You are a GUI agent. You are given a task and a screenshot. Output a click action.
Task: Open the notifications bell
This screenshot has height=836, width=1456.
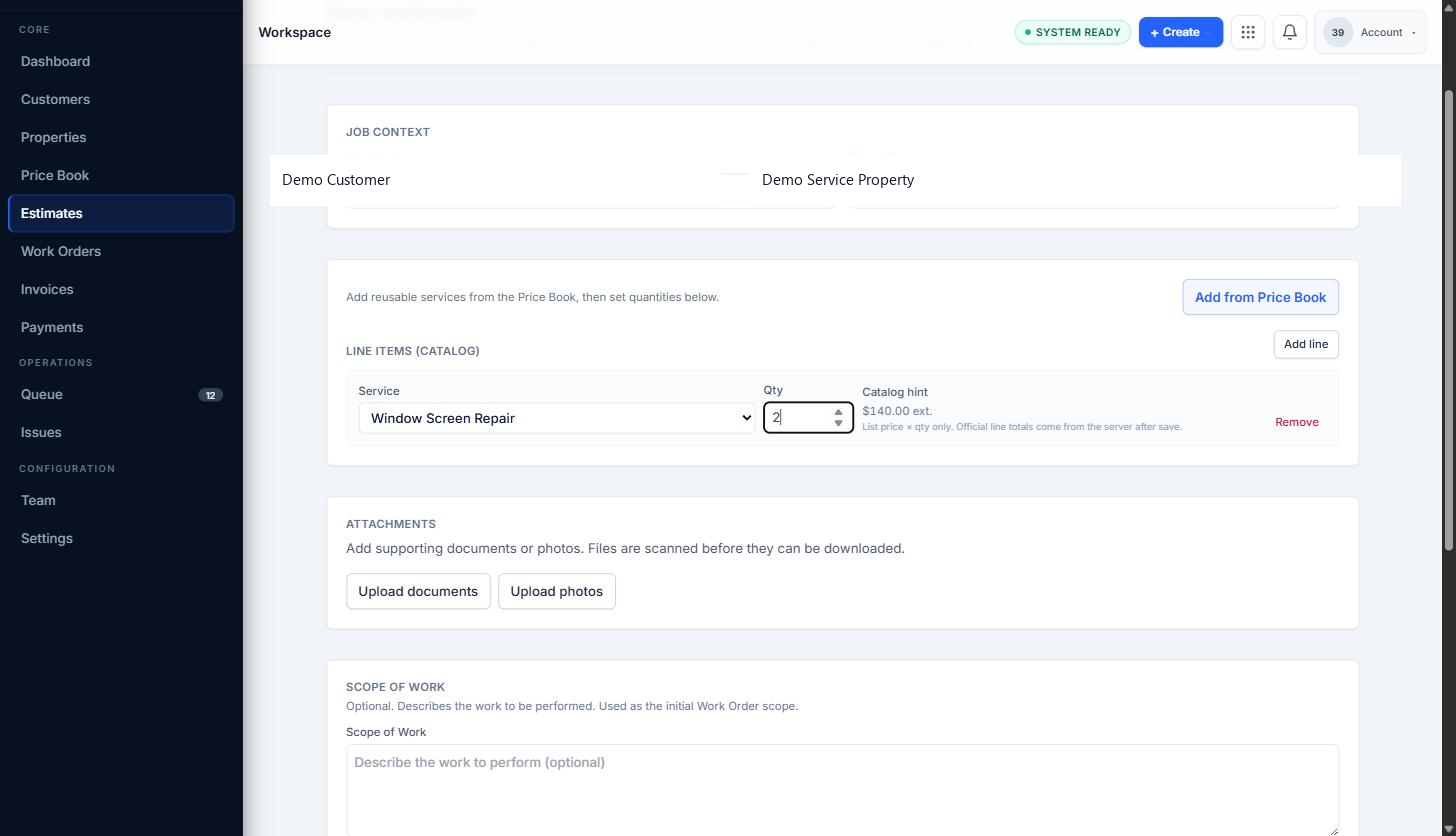[x=1290, y=32]
